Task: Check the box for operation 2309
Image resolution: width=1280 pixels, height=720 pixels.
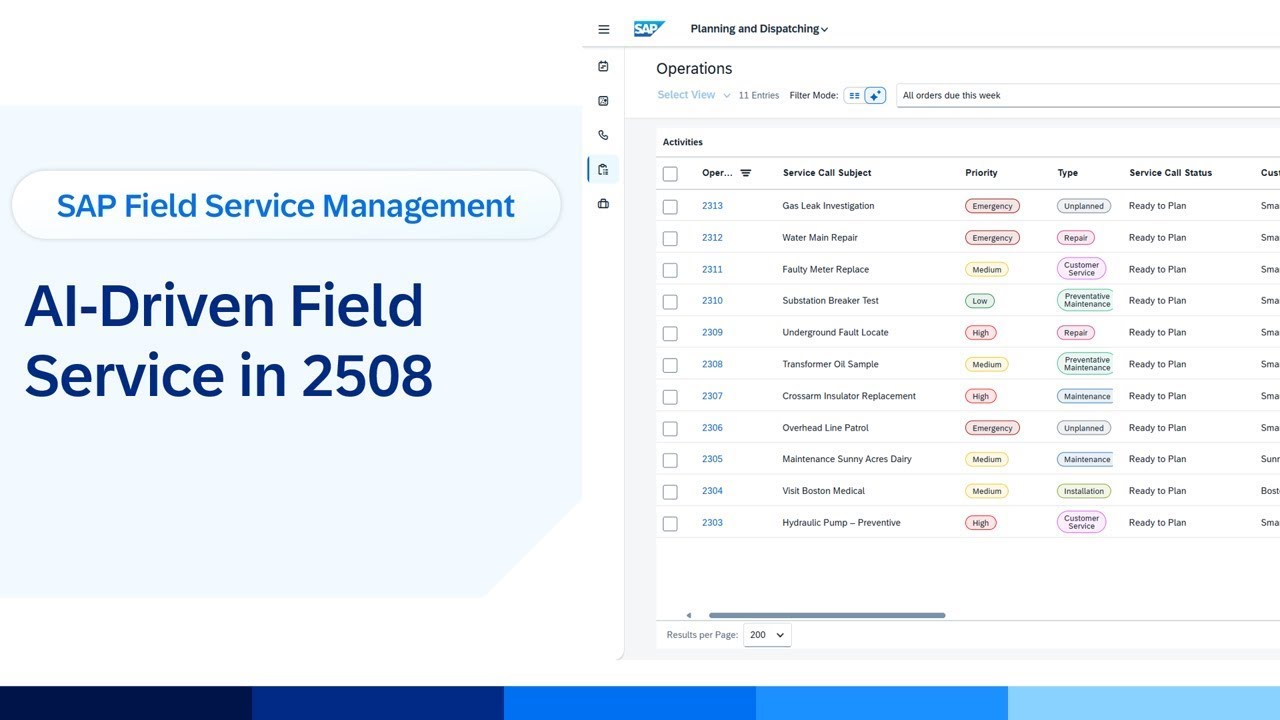Action: click(x=670, y=334)
